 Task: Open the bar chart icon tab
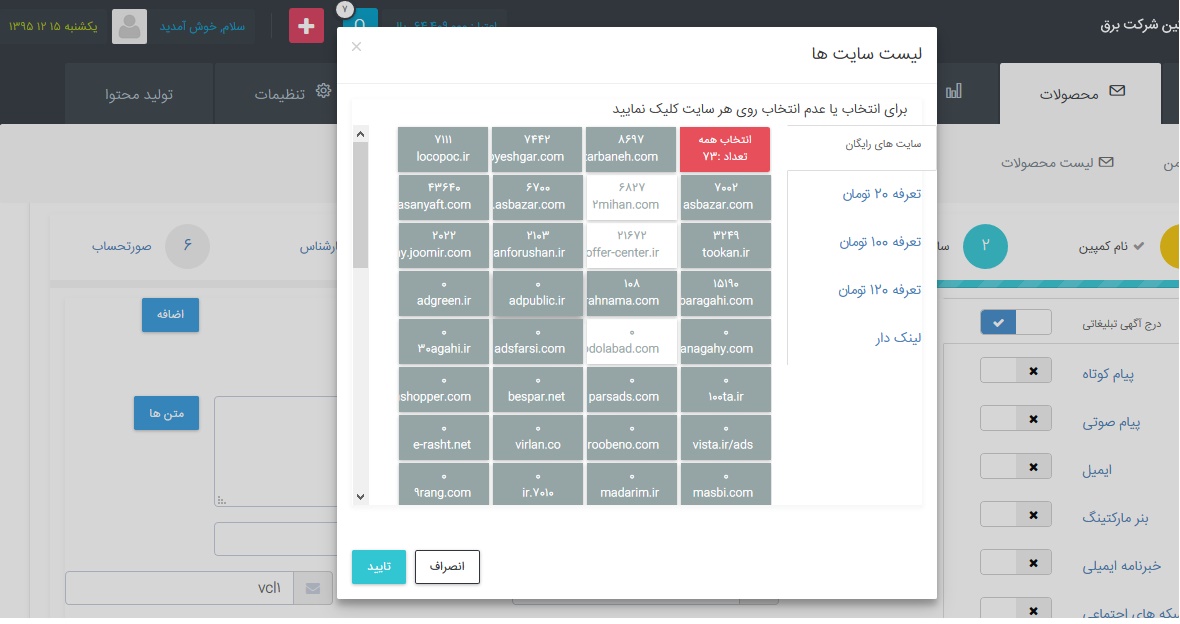953,92
